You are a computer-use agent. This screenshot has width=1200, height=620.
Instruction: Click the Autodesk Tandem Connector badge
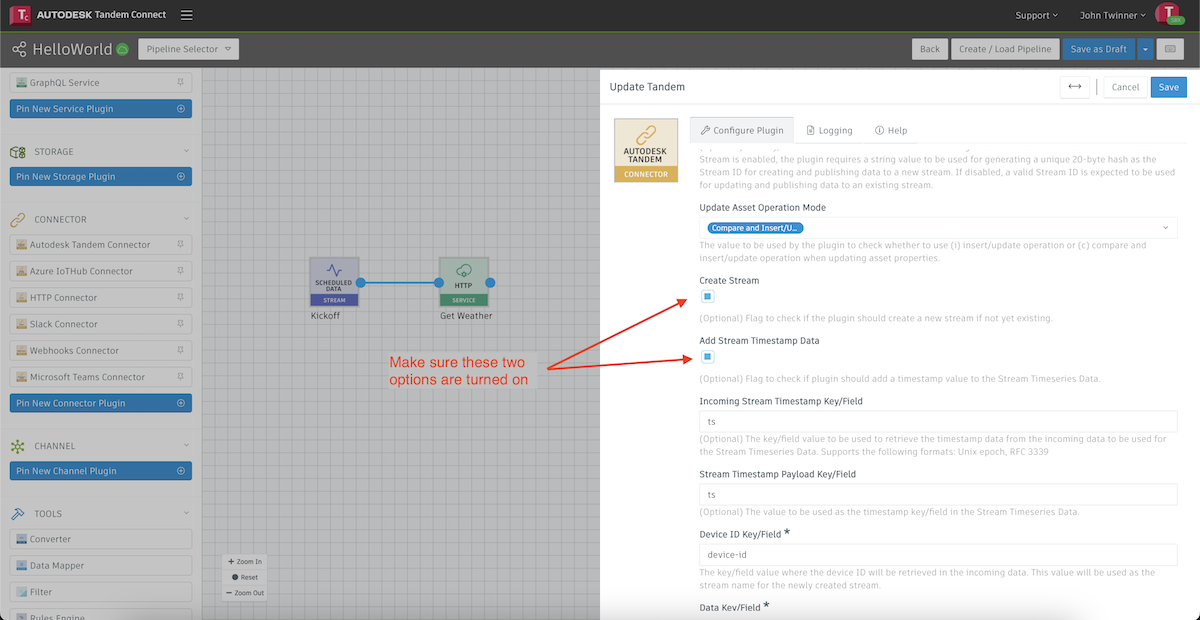tap(645, 150)
